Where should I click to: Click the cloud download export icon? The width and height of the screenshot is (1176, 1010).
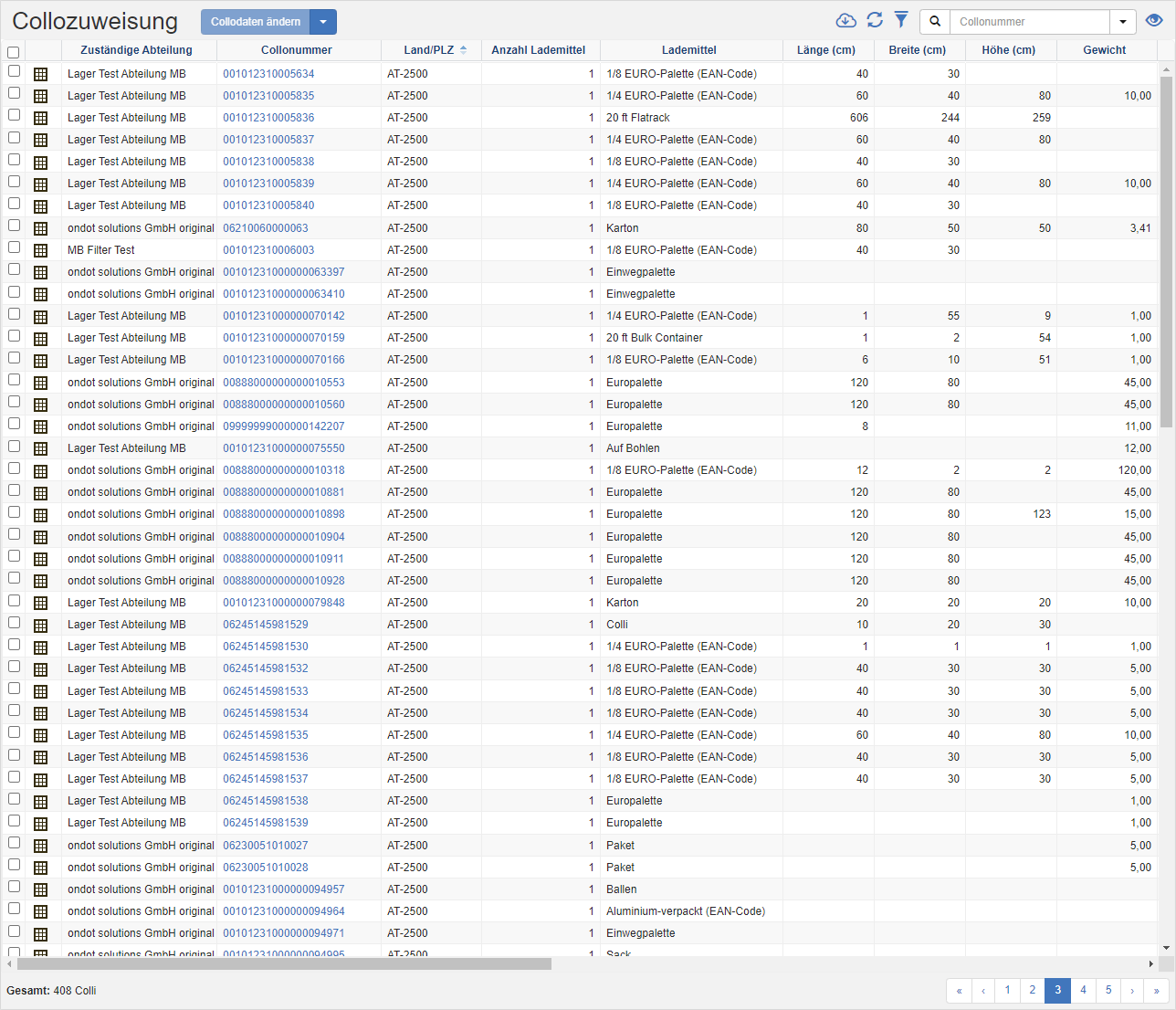845,21
